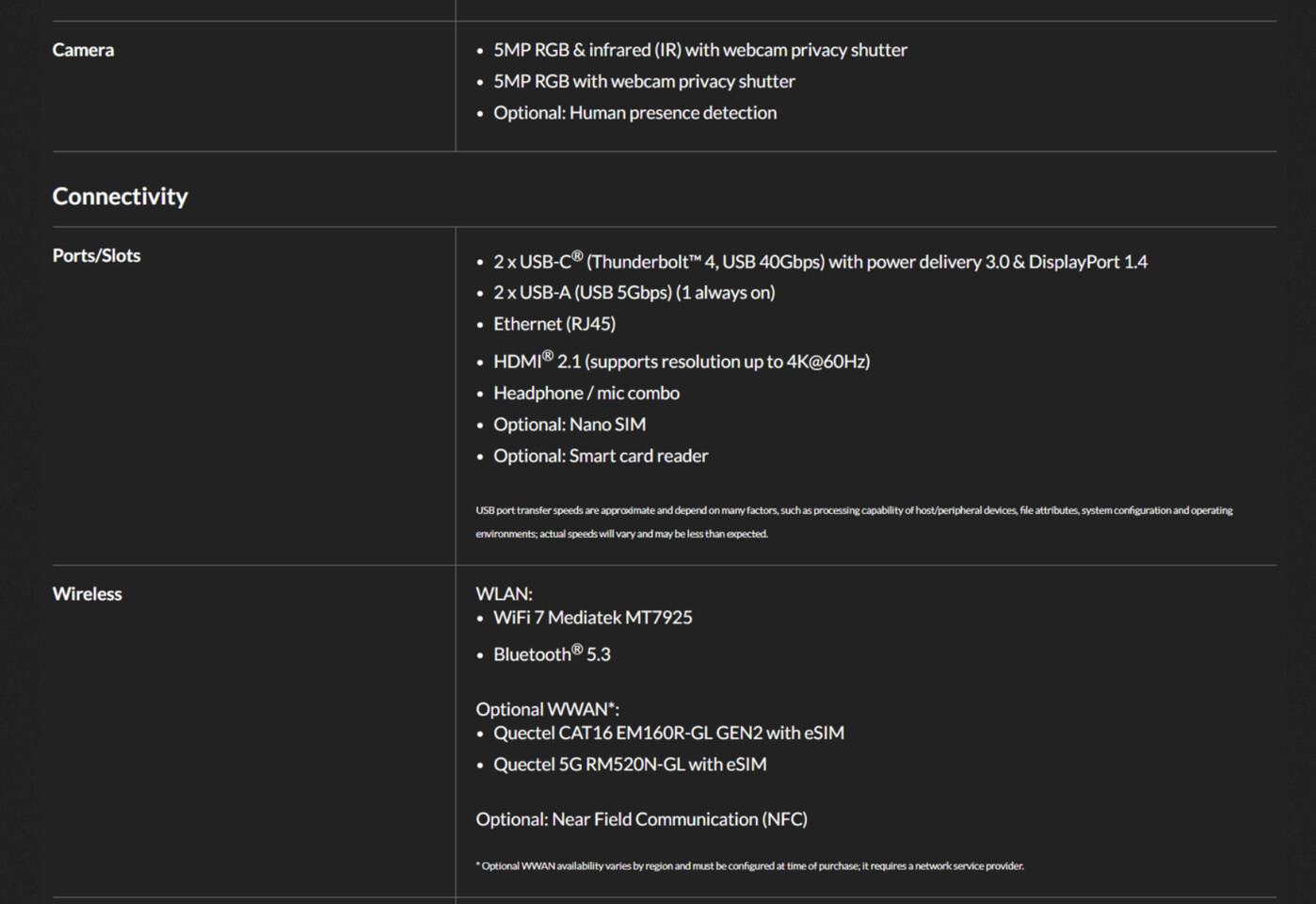Select the Ports/Slots row label

tap(96, 255)
